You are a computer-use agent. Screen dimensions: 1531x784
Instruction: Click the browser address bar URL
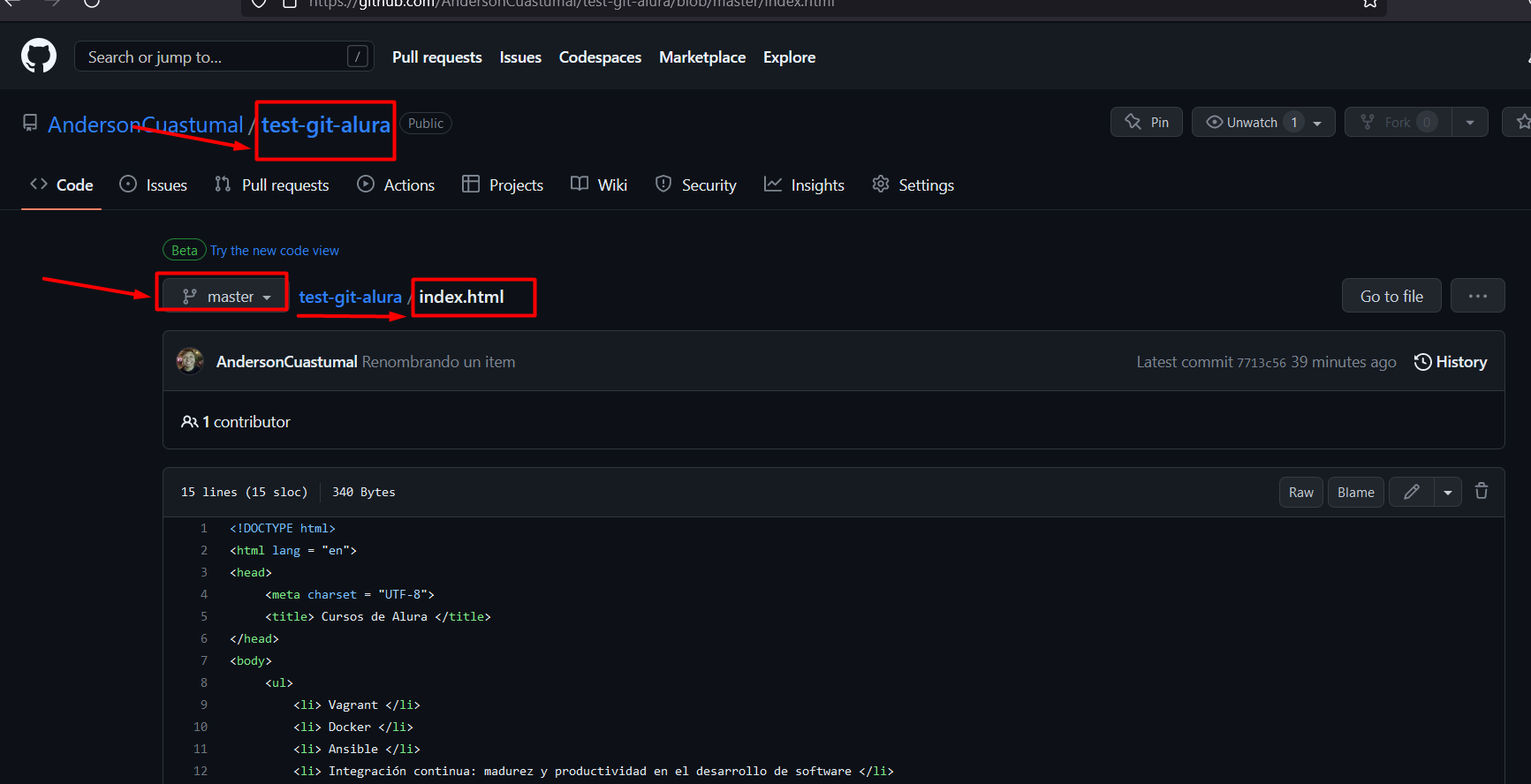pos(572,4)
